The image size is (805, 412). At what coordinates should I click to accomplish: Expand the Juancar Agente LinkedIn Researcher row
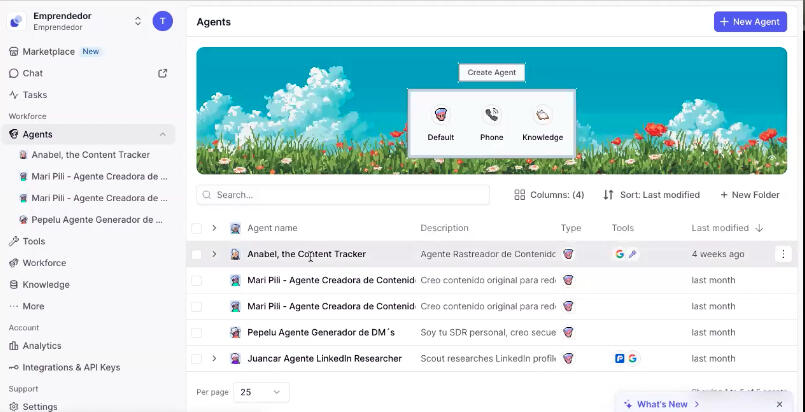pos(214,358)
